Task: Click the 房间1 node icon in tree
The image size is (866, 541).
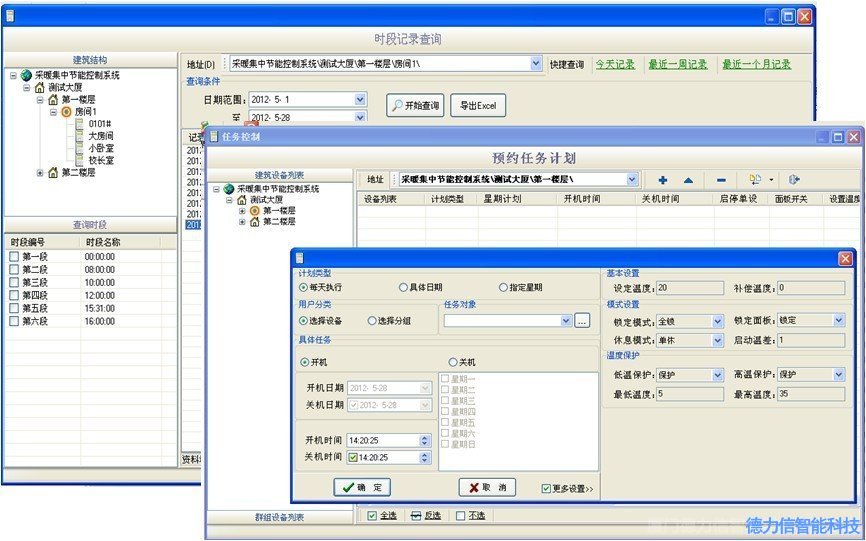Action: click(66, 112)
